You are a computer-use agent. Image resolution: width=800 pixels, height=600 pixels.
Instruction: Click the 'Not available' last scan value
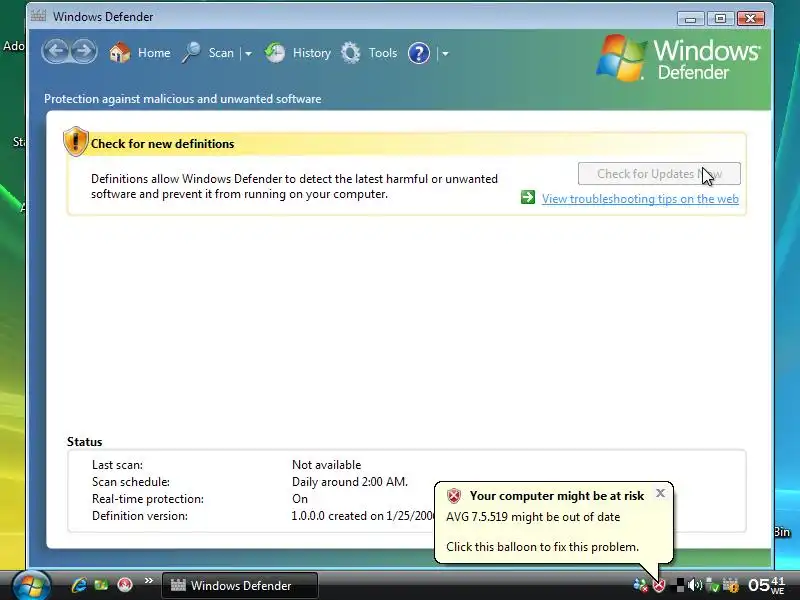click(x=326, y=465)
